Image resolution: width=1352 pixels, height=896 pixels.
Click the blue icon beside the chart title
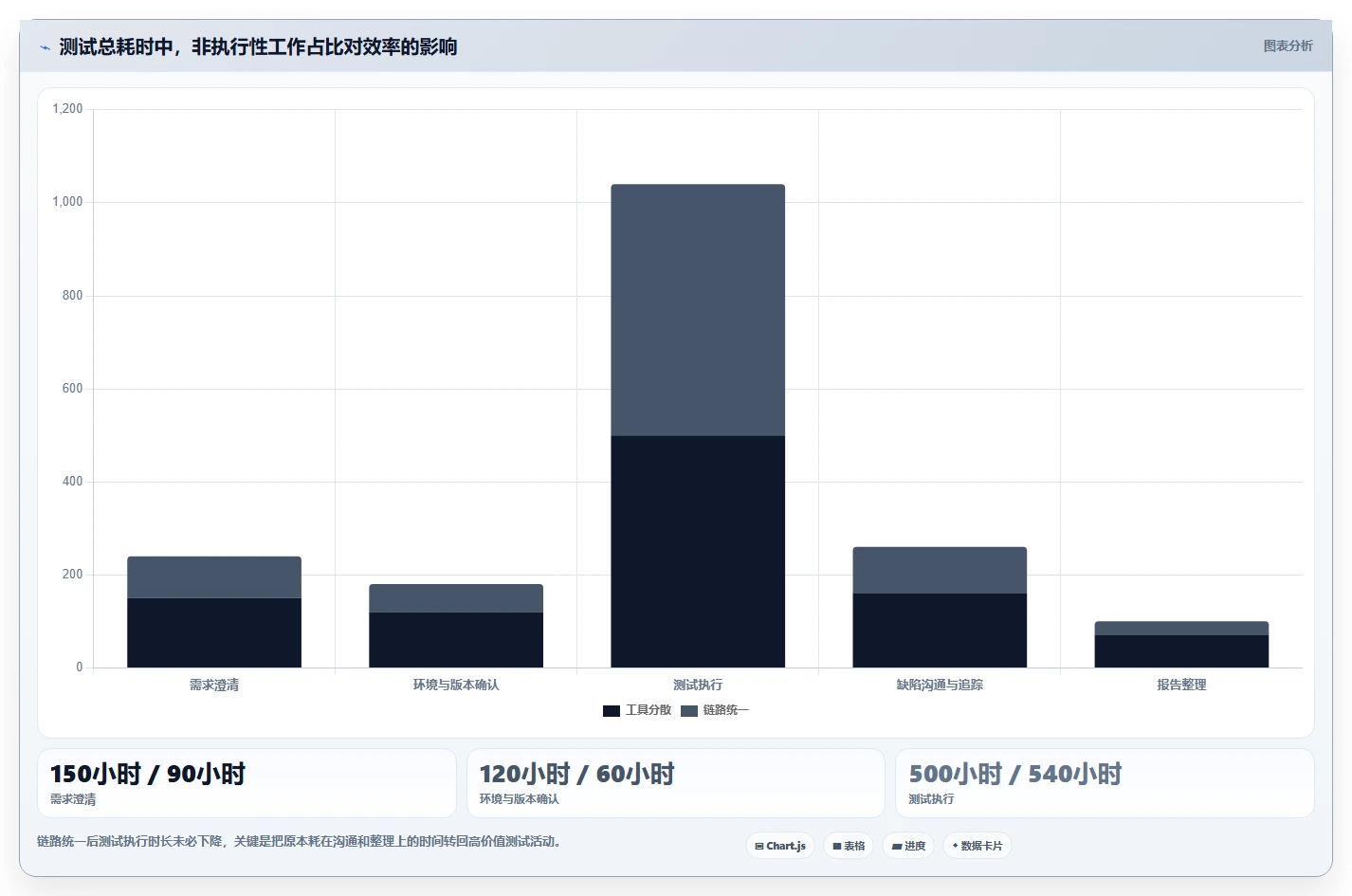coord(45,47)
